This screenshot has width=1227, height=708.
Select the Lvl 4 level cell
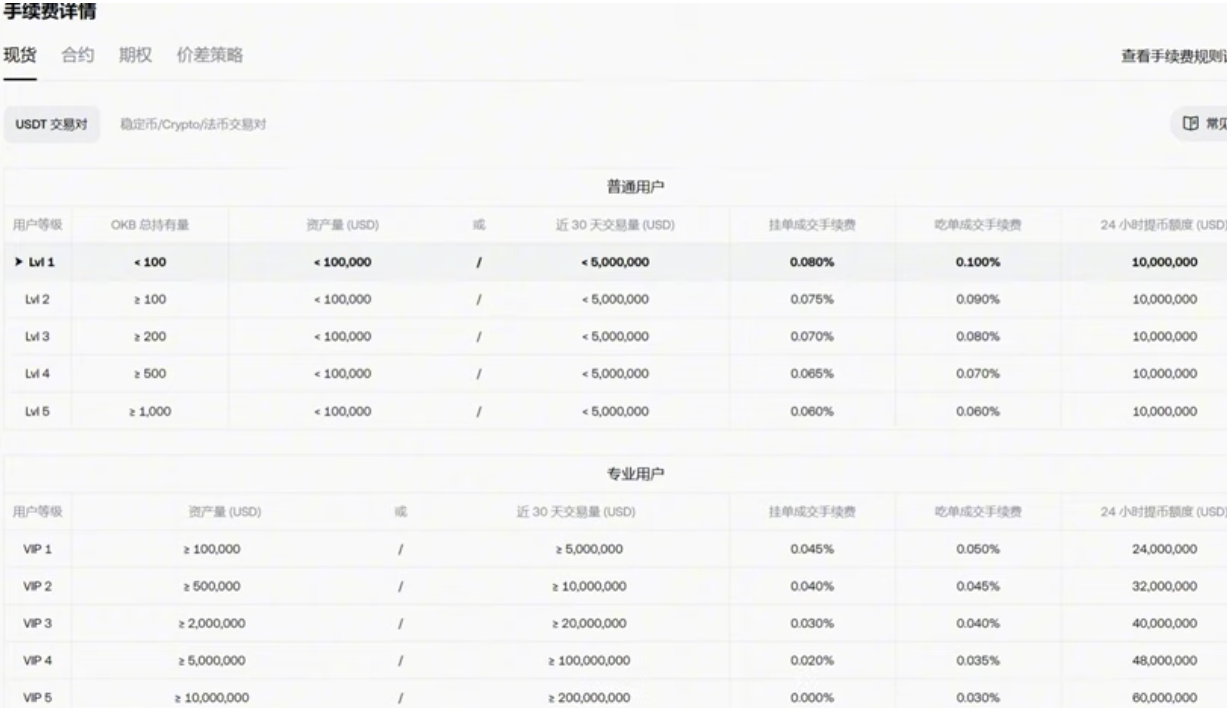tap(36, 375)
